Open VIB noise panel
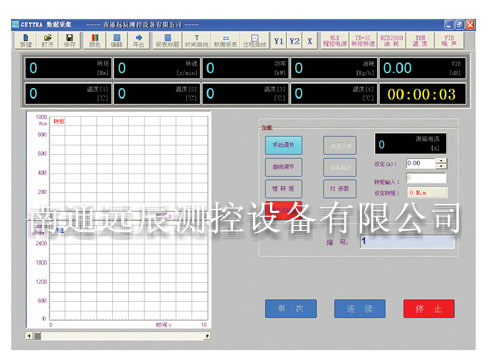500x362 pixels. (x=449, y=40)
